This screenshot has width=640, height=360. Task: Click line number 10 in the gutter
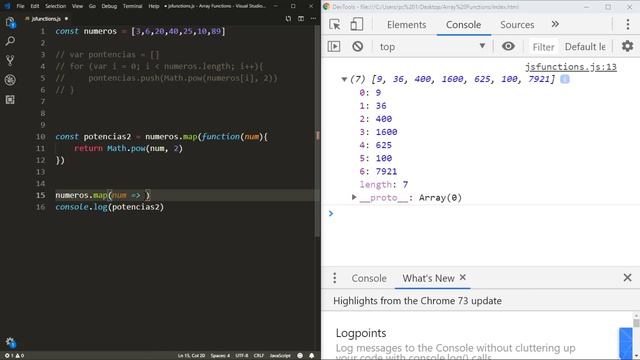[40, 137]
